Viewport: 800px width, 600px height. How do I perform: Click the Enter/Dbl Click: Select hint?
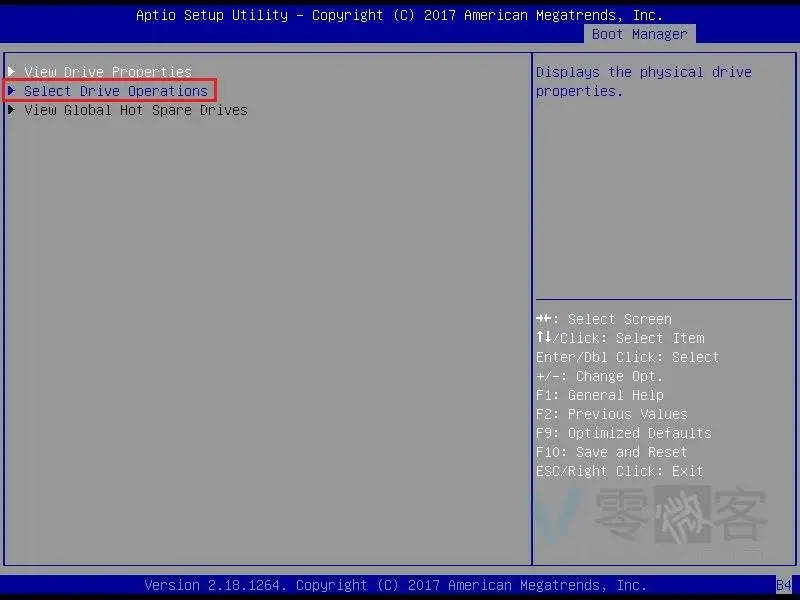[x=627, y=357]
